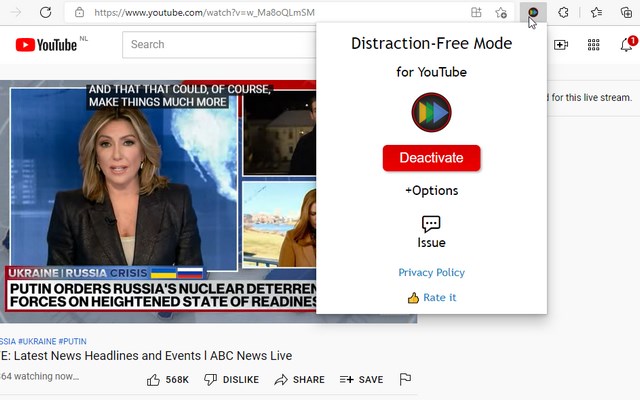Viewport: 640px width, 400px height.
Task: Go to YouTube home via logo
Action: pyautogui.click(x=46, y=44)
